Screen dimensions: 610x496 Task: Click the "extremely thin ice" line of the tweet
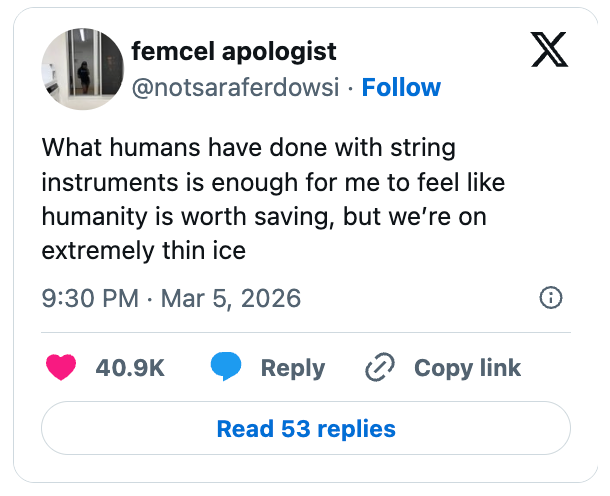tap(143, 251)
